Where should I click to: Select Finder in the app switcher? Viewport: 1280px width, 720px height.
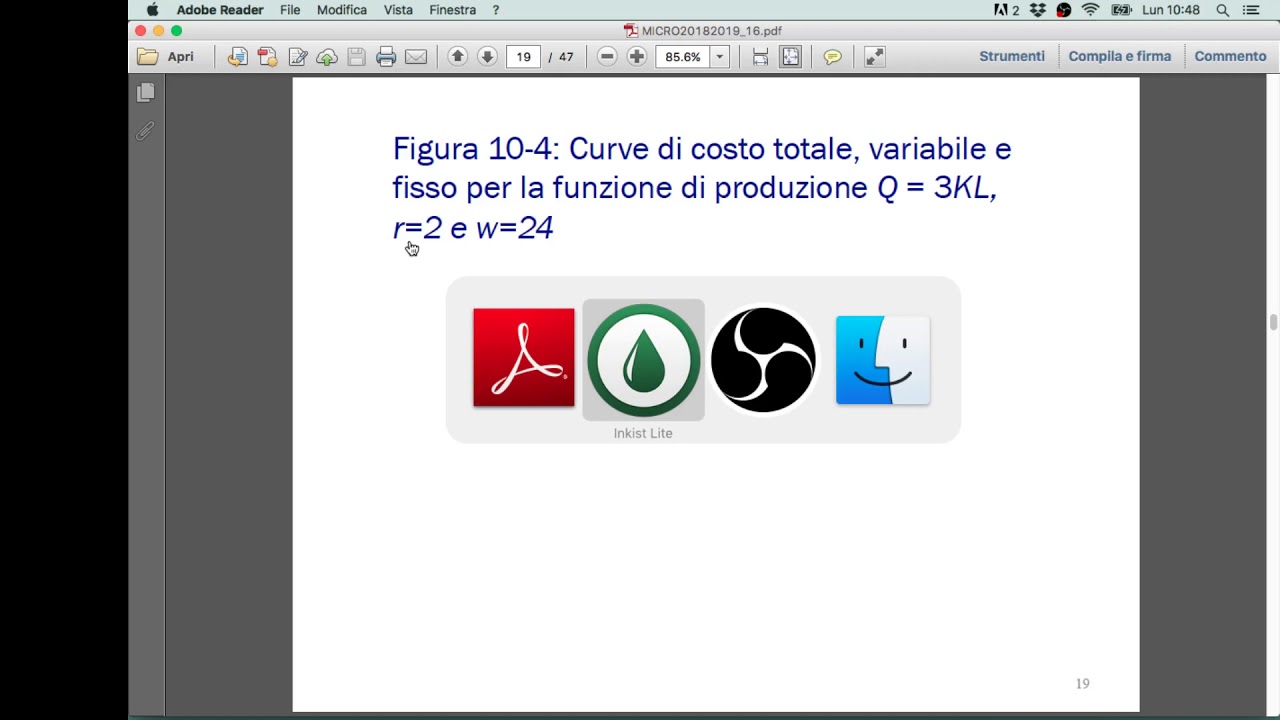click(x=883, y=360)
